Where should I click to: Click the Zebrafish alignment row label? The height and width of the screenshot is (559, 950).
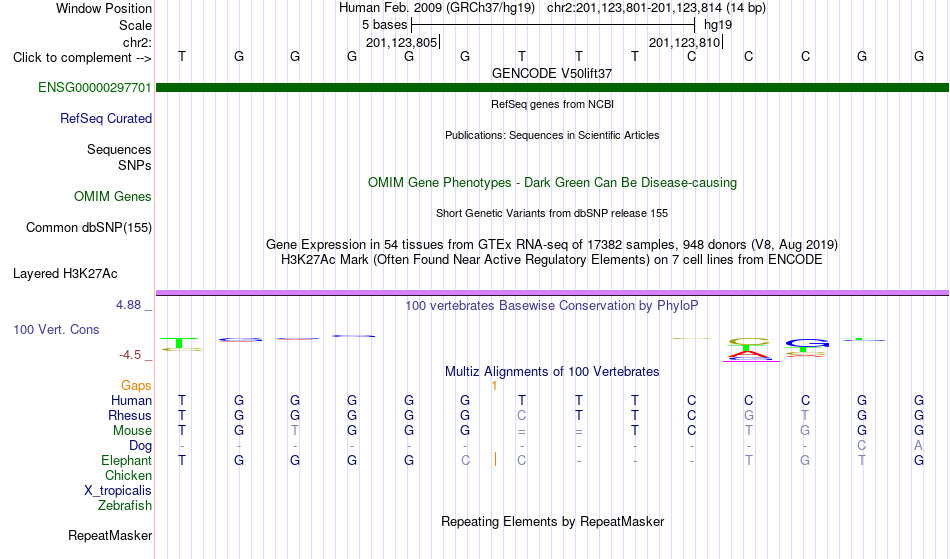[125, 506]
